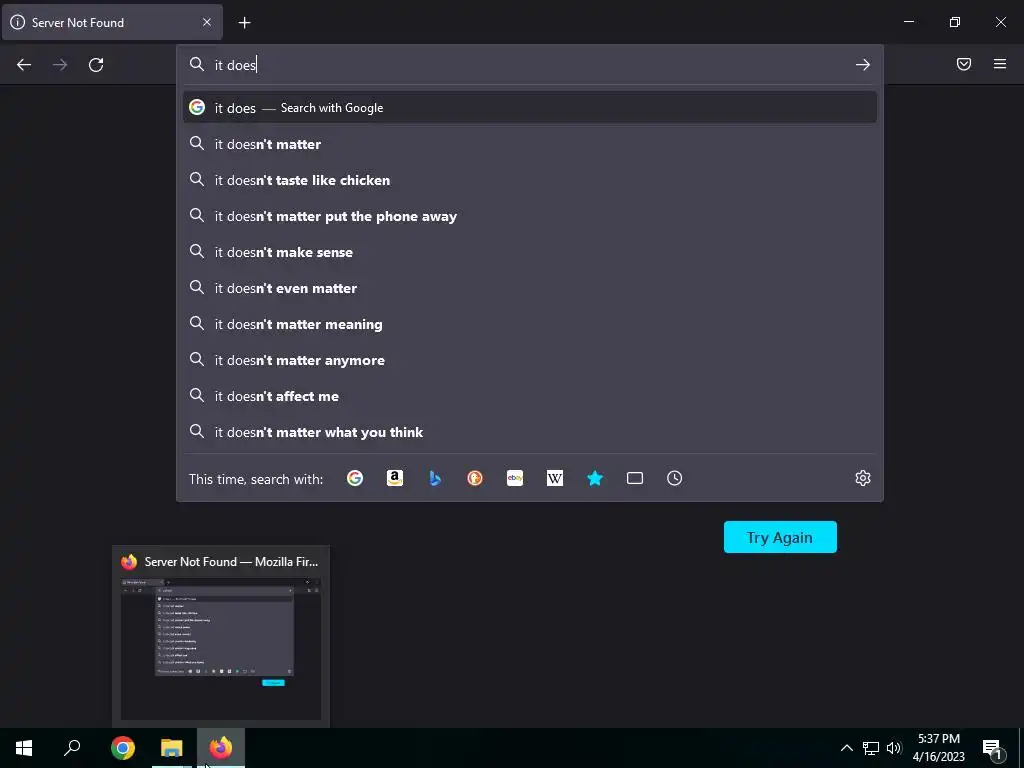Open File Explorer from taskbar
1024x768 pixels.
point(172,748)
